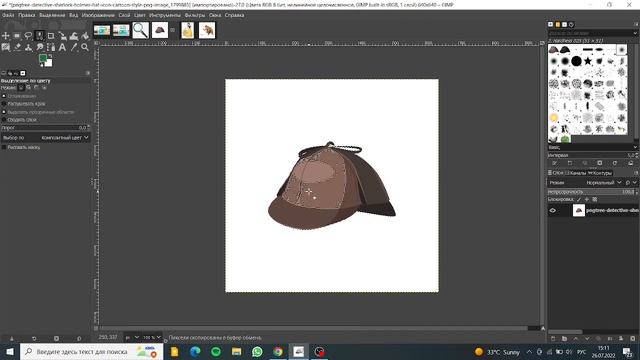The width and height of the screenshot is (640, 360).
Task: Select the Clone stamp tool
Action: point(28,47)
